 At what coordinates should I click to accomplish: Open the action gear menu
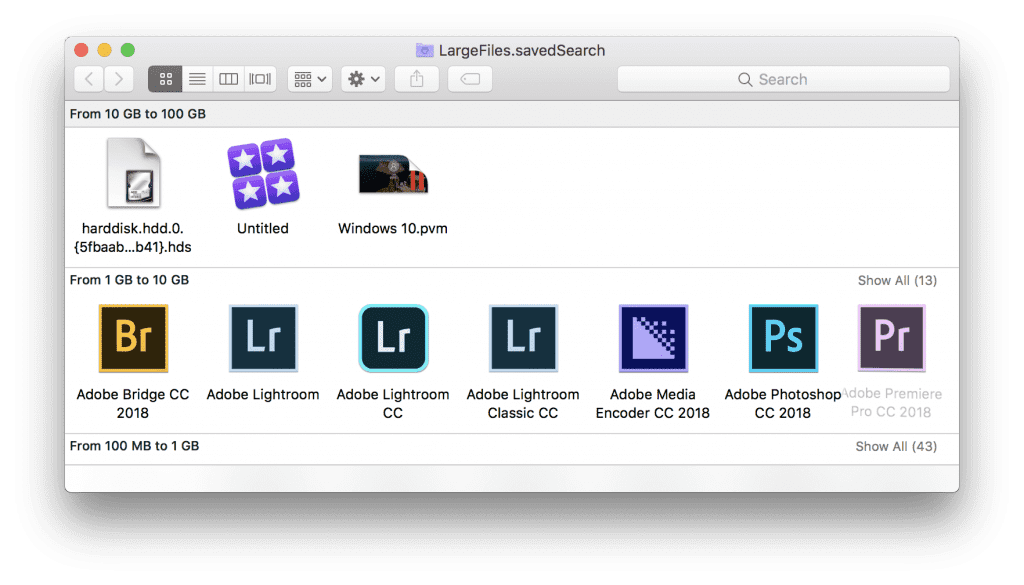click(361, 79)
